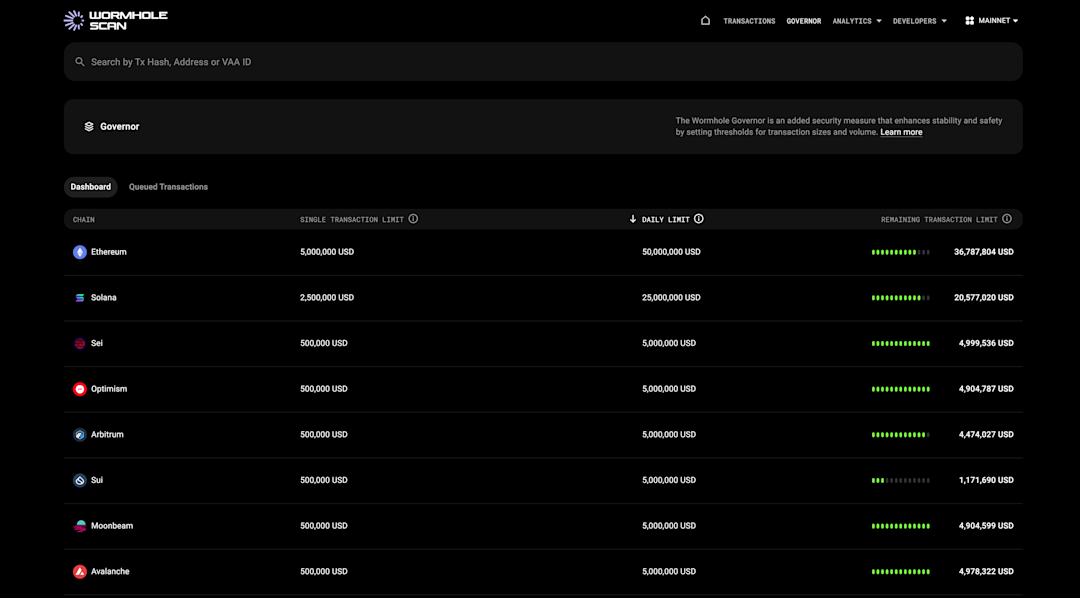
Task: Open the Learn more link
Action: [901, 132]
